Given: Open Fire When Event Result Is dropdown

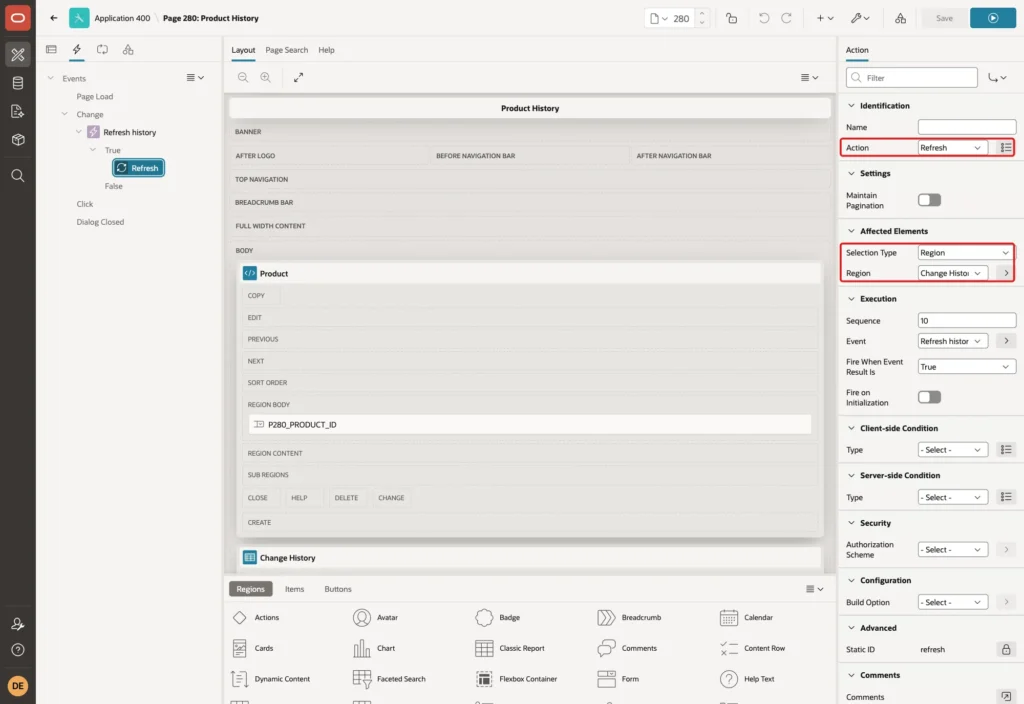Looking at the screenshot, I should point(966,366).
